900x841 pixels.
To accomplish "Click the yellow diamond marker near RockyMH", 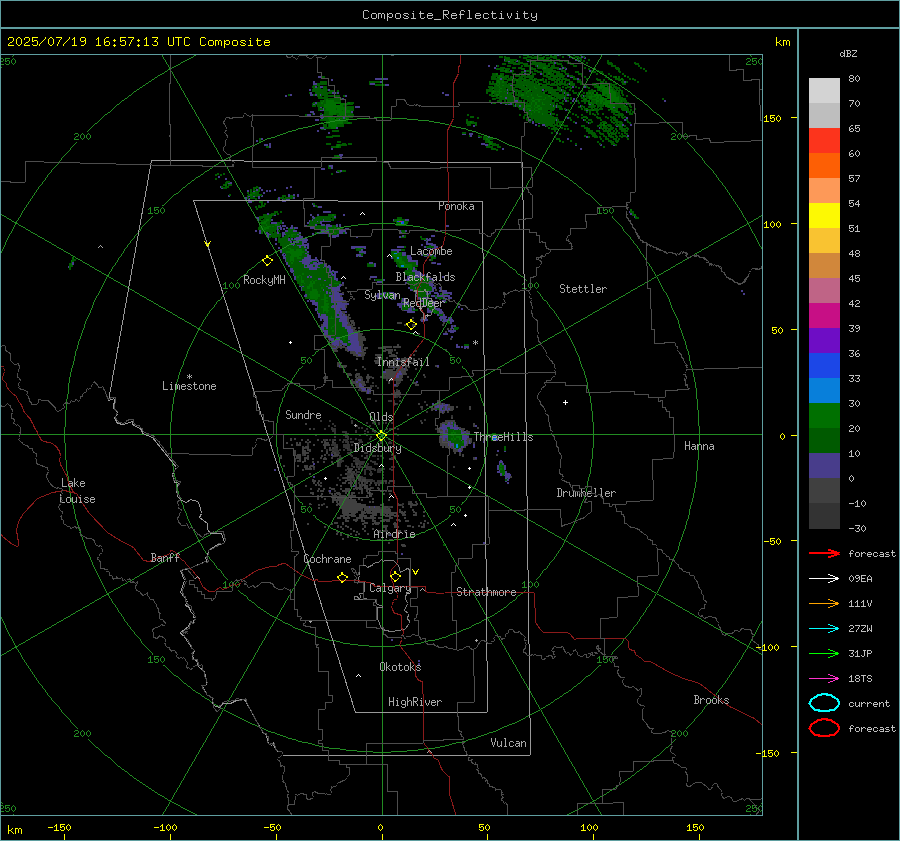I will (x=267, y=261).
